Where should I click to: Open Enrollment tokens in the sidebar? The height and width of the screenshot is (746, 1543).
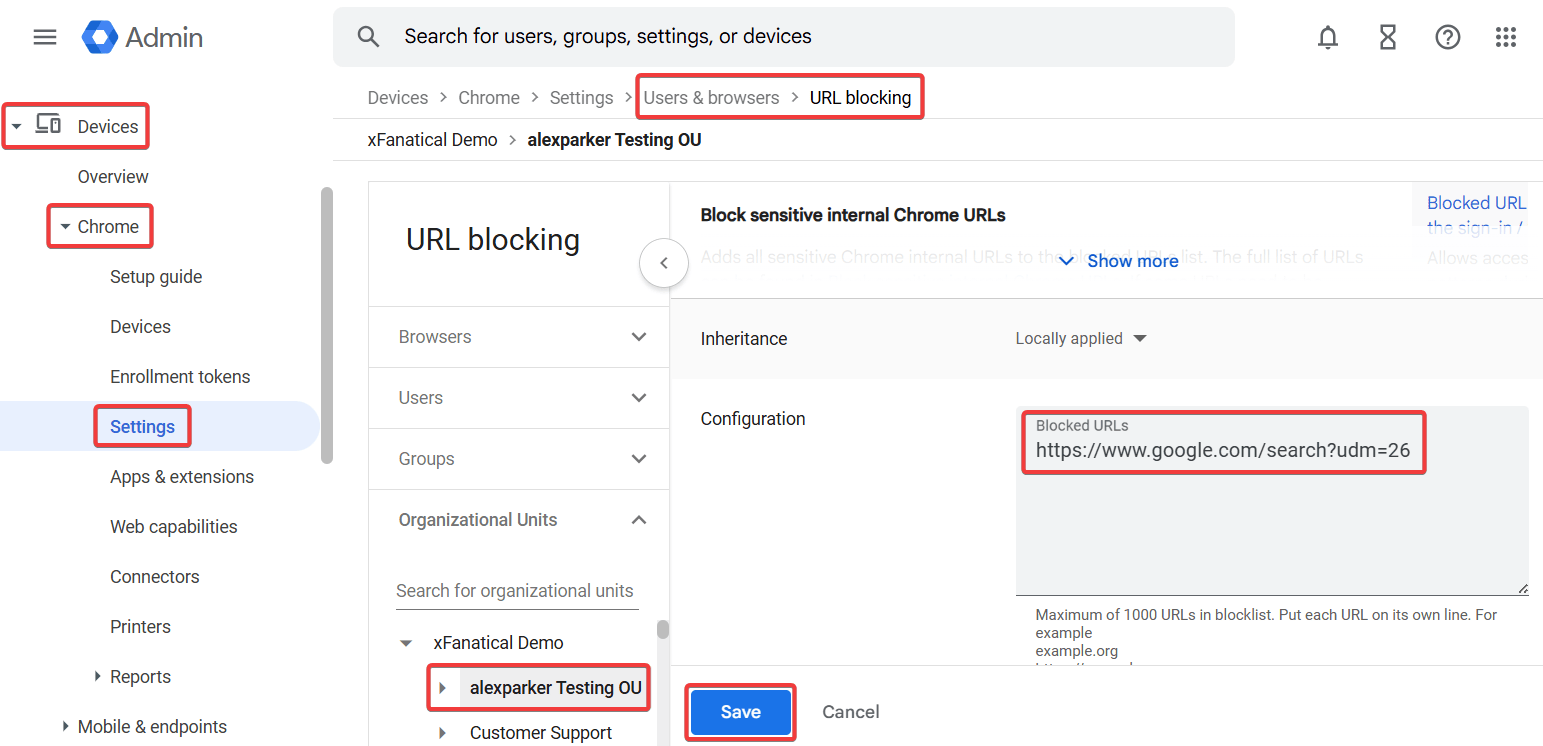(x=180, y=377)
